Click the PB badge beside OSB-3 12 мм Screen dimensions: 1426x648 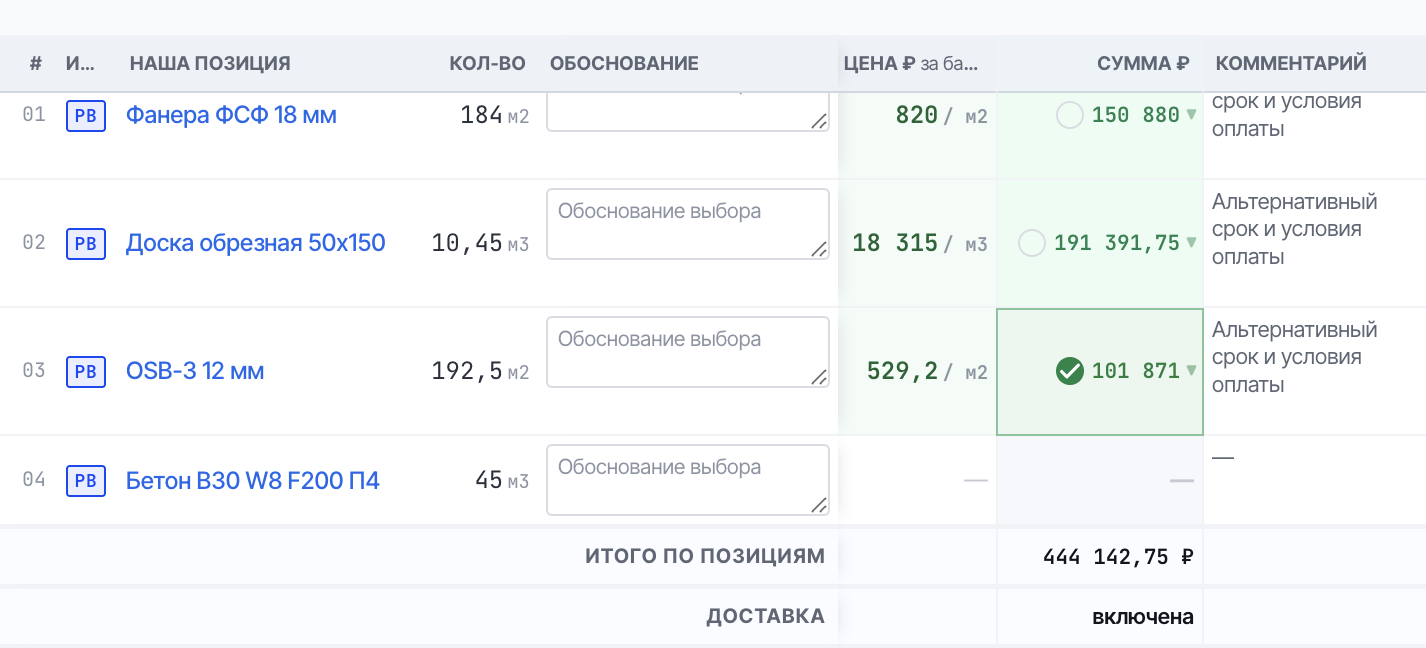[86, 371]
